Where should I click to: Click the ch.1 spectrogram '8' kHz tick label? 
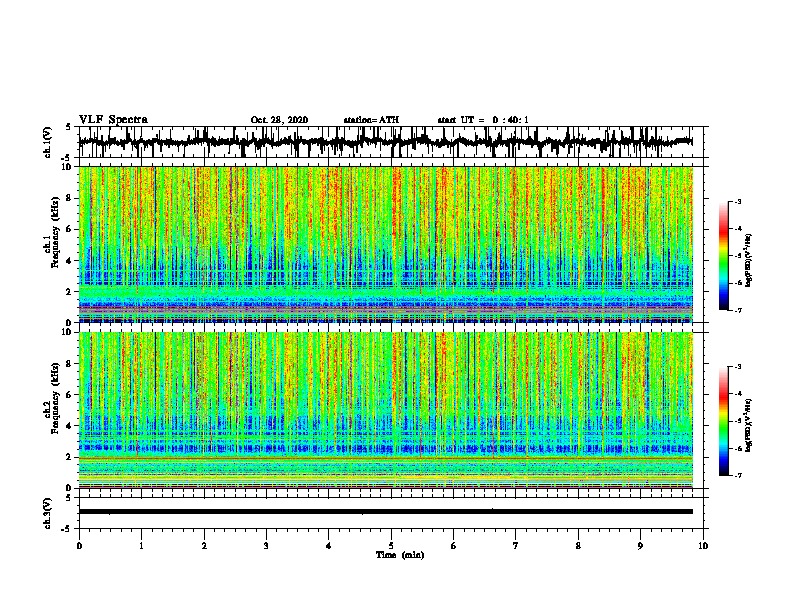(x=69, y=198)
